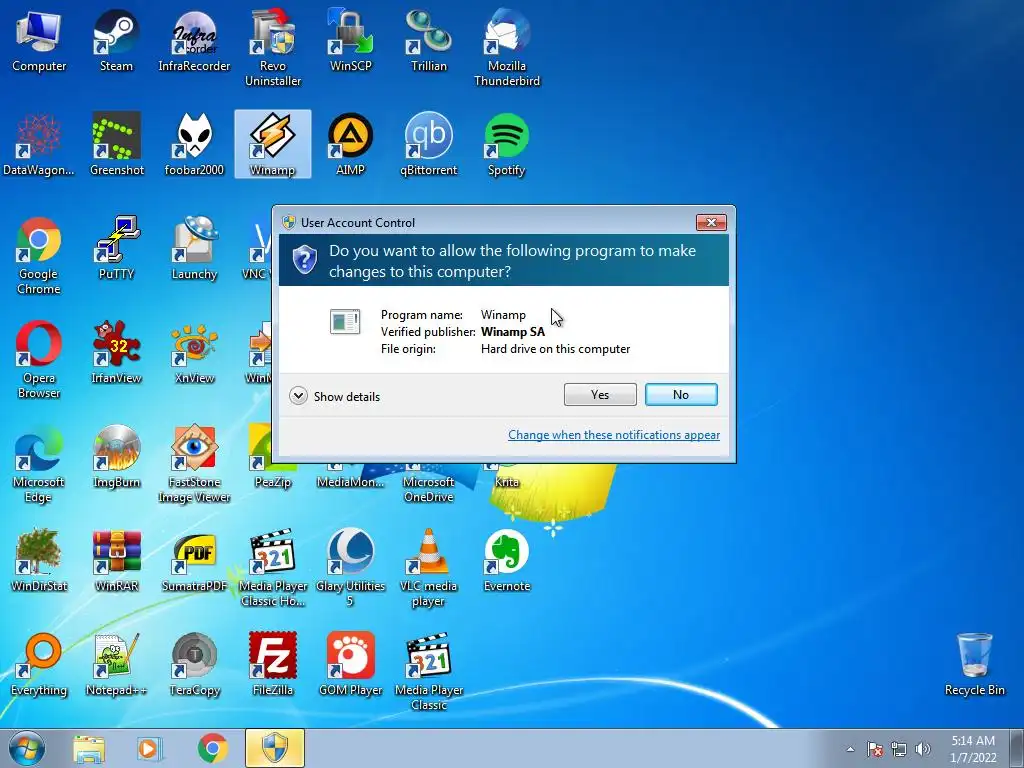Open Change when these notifications appear link
Image resolution: width=1024 pixels, height=768 pixels.
(614, 435)
